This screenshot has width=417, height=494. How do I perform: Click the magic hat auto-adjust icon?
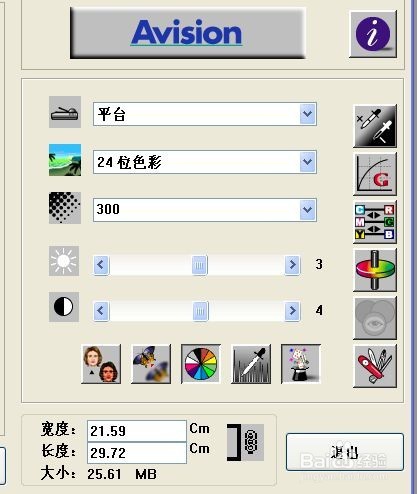point(301,364)
